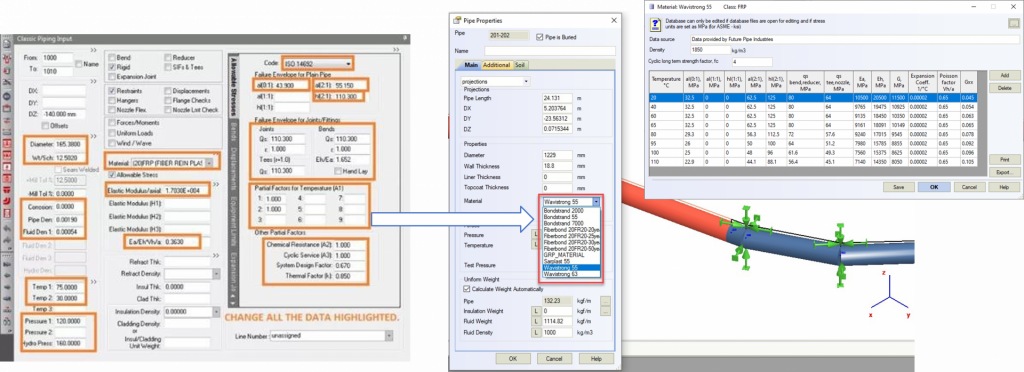Image resolution: width=1024 pixels, height=372 pixels.
Task: Click the top icon in the left vertical toolbar
Action: coord(6,44)
